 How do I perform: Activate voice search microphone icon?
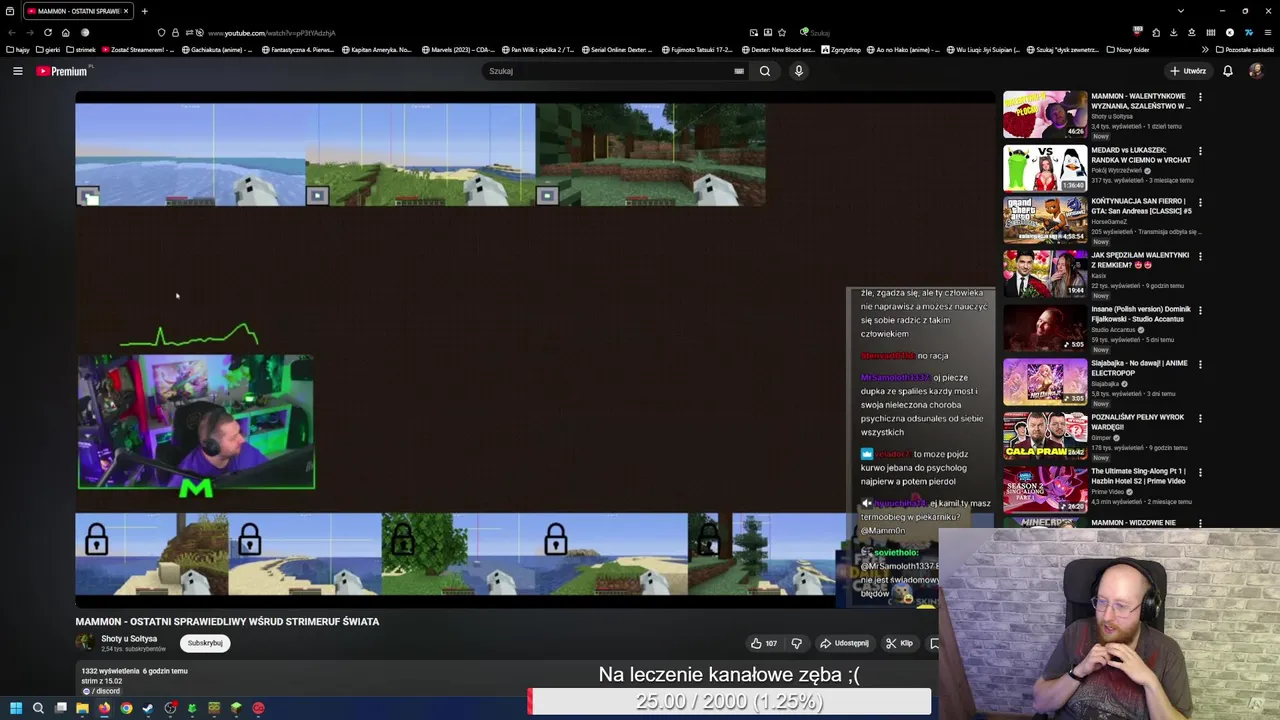[x=798, y=71]
